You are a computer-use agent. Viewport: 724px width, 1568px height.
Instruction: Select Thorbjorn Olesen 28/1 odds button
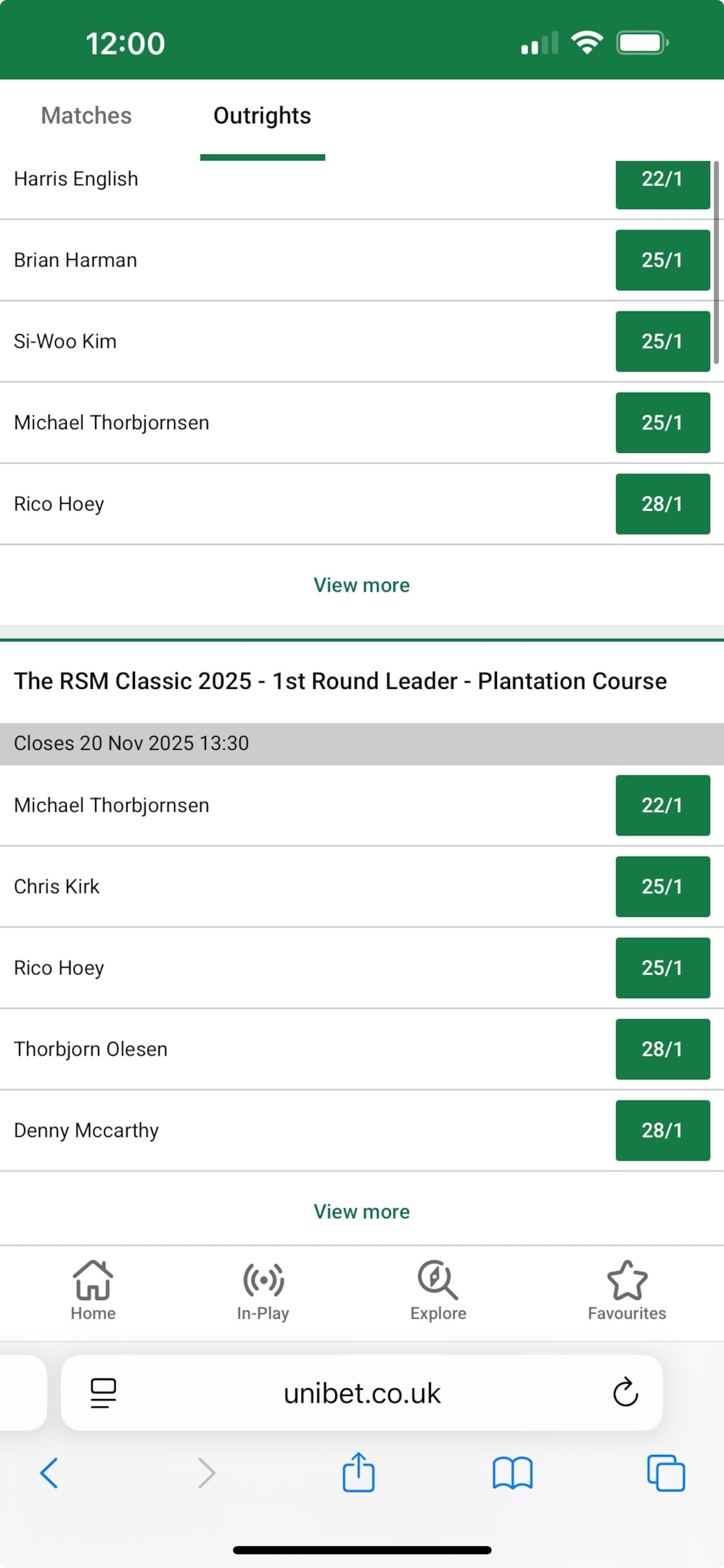pos(662,1049)
